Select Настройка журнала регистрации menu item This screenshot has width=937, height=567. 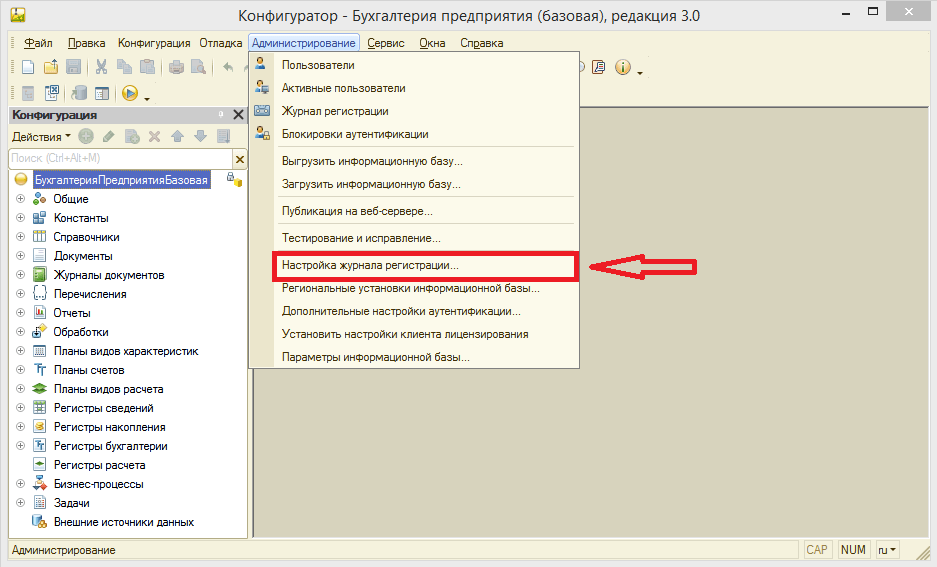370,267
